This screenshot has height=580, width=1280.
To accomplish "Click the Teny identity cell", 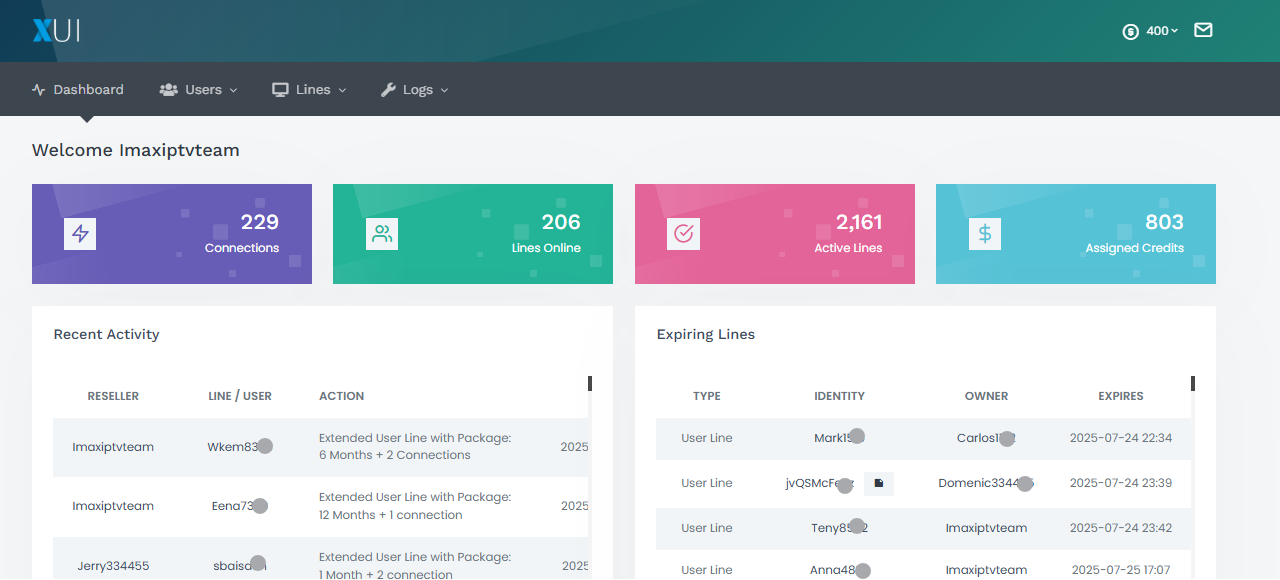I will click(840, 528).
